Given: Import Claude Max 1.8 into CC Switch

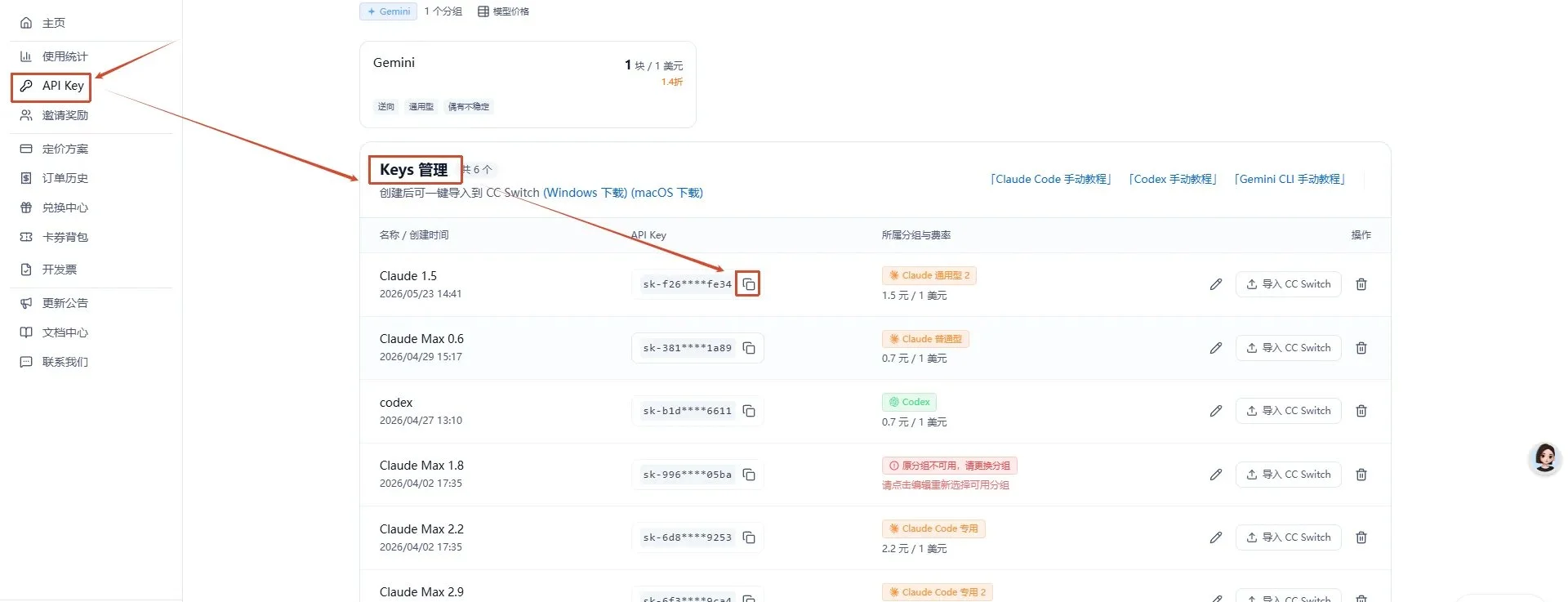Looking at the screenshot, I should coord(1288,475).
